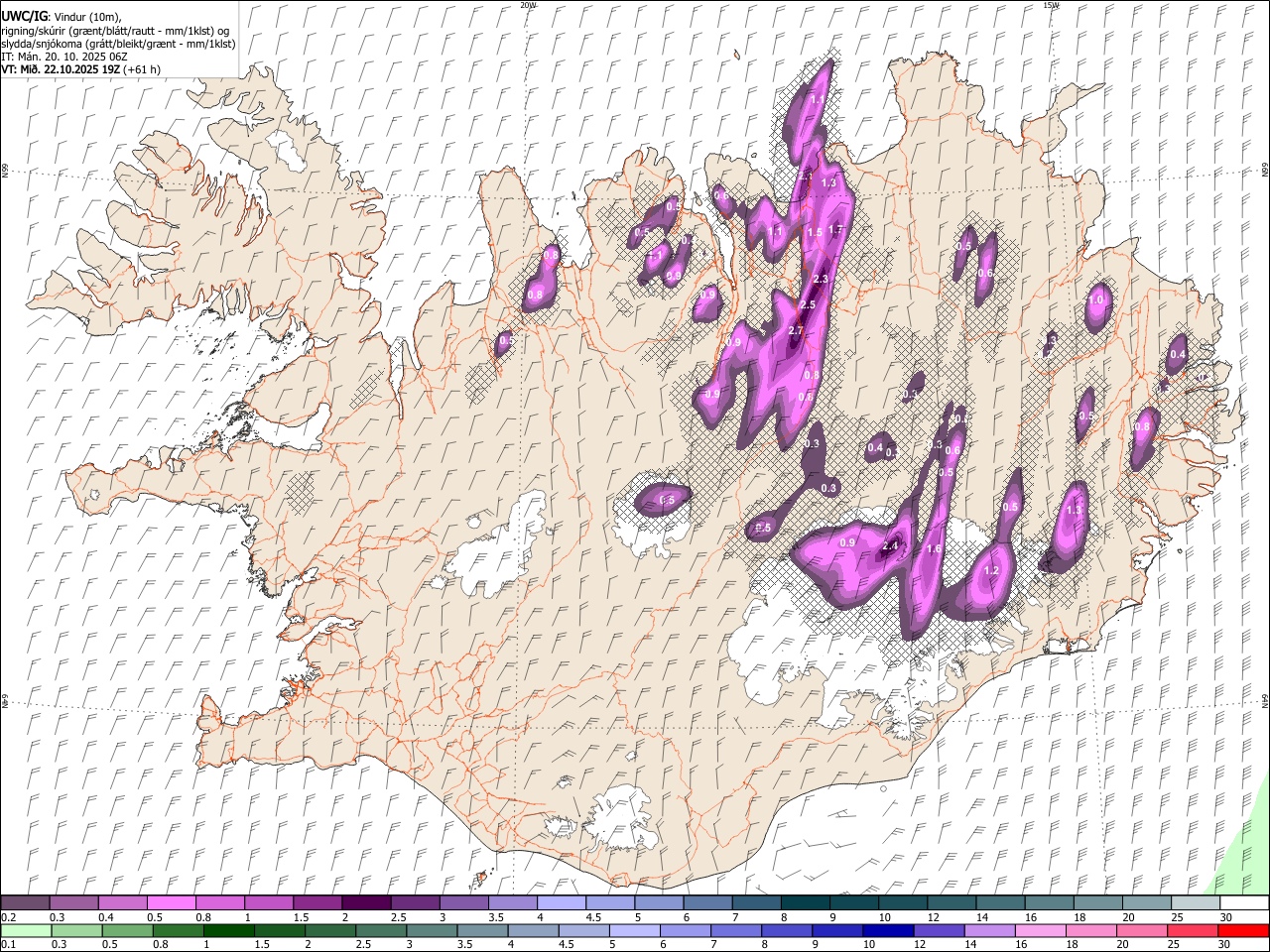Select the dark teal swatch labeled 8
The image size is (1270, 952).
pyautogui.click(x=804, y=903)
